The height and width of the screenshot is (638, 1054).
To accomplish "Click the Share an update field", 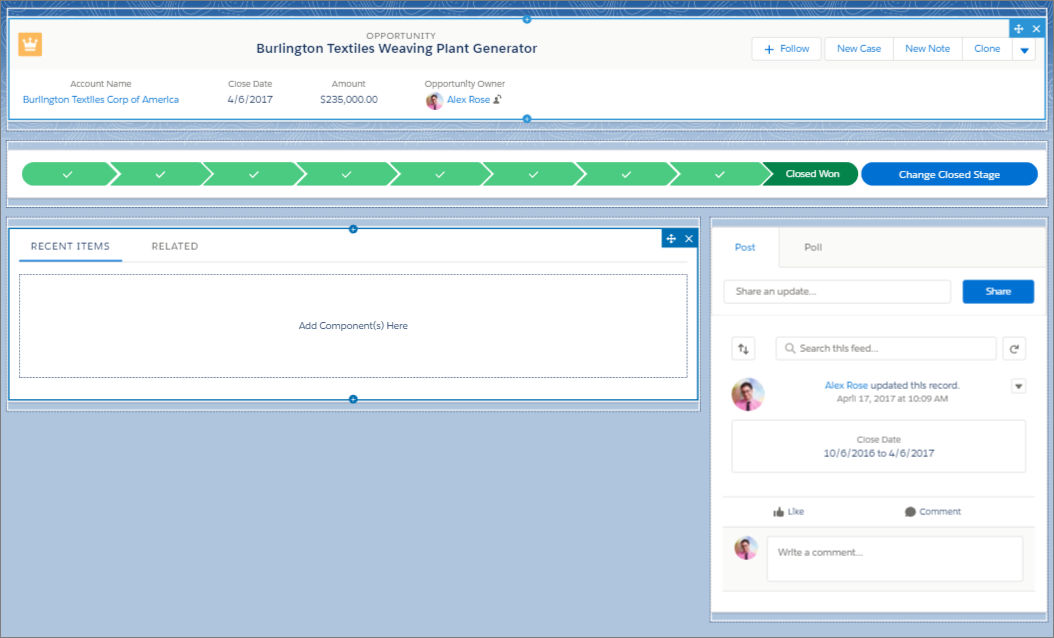I will [x=838, y=292].
